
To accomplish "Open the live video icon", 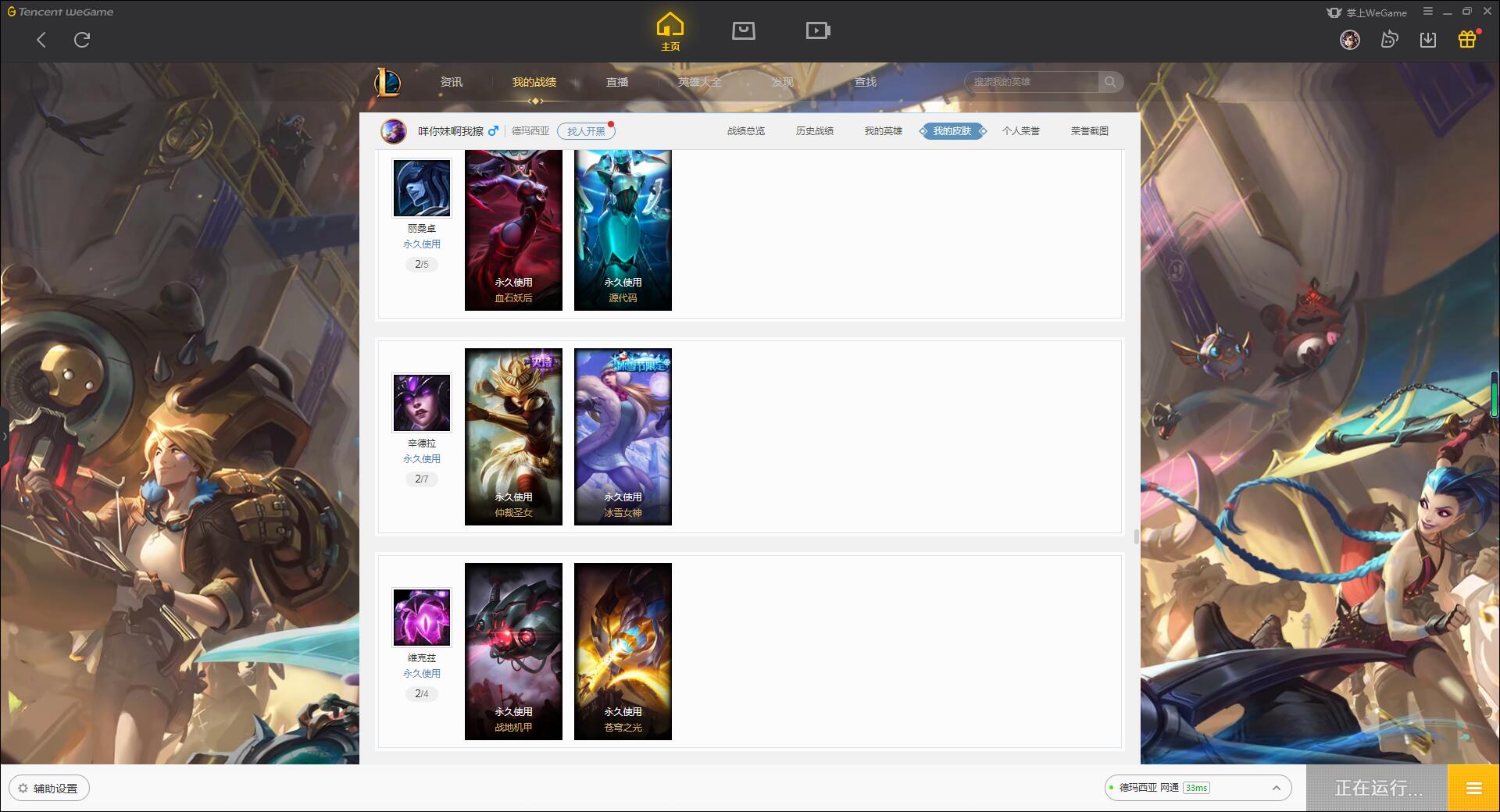I will click(818, 30).
